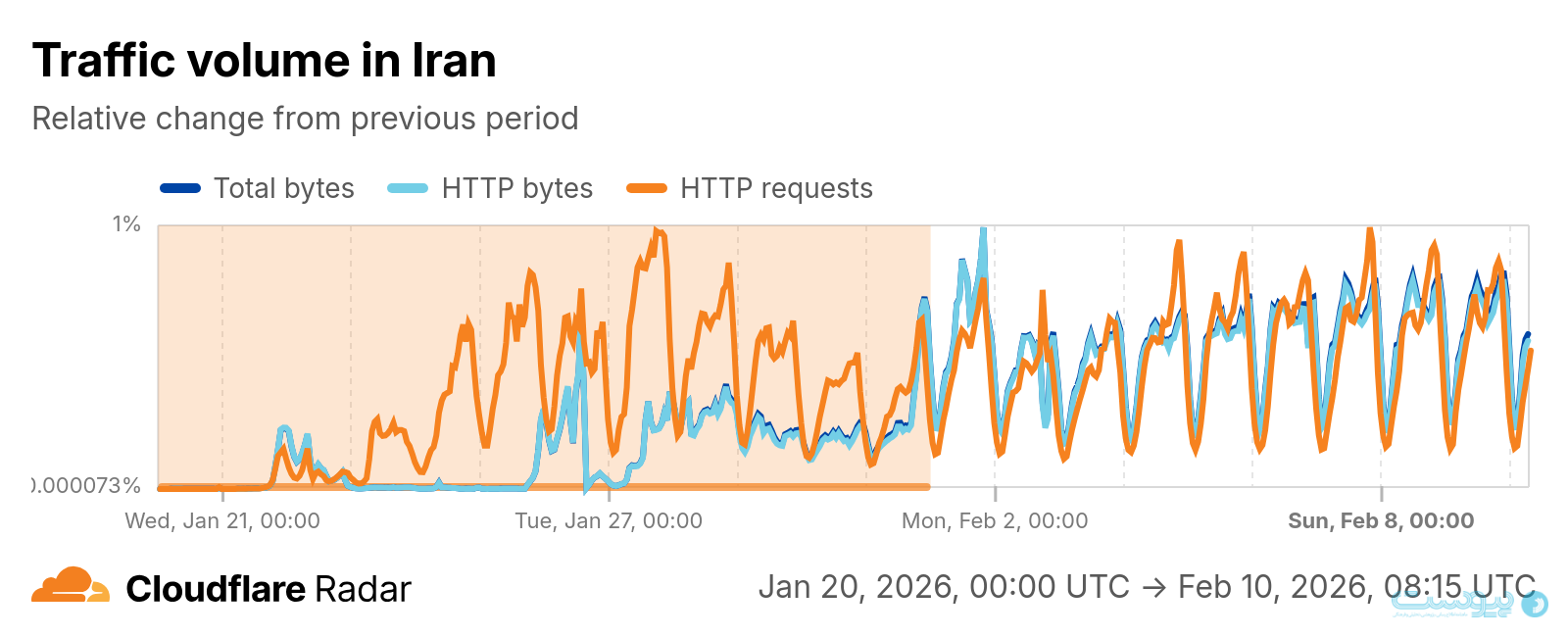Image resolution: width=1568 pixels, height=637 pixels.
Task: Click the Cloudflare cloud logo icon
Action: tap(71, 586)
